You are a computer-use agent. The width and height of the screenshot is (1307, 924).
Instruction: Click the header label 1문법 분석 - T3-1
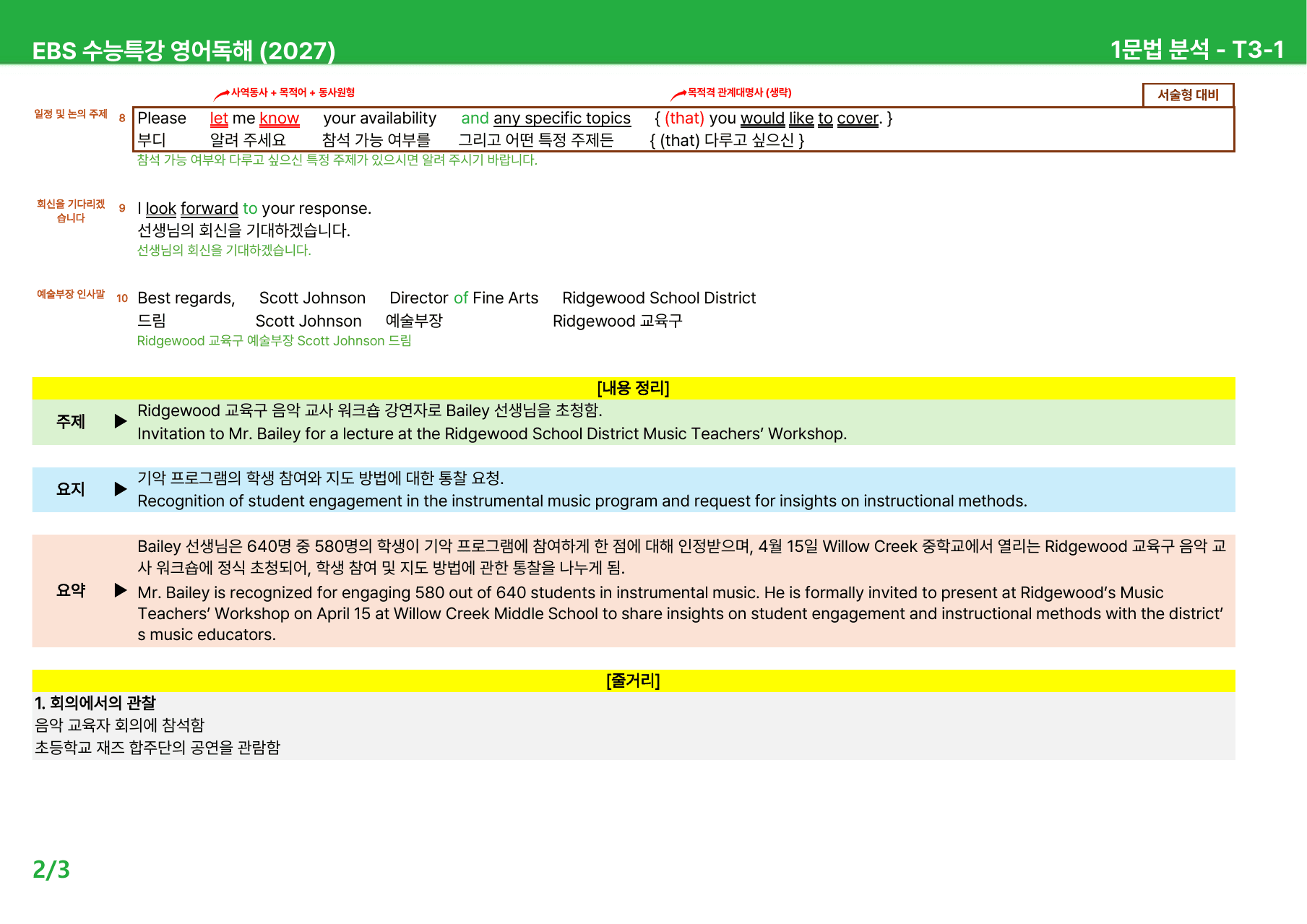[x=1197, y=50]
